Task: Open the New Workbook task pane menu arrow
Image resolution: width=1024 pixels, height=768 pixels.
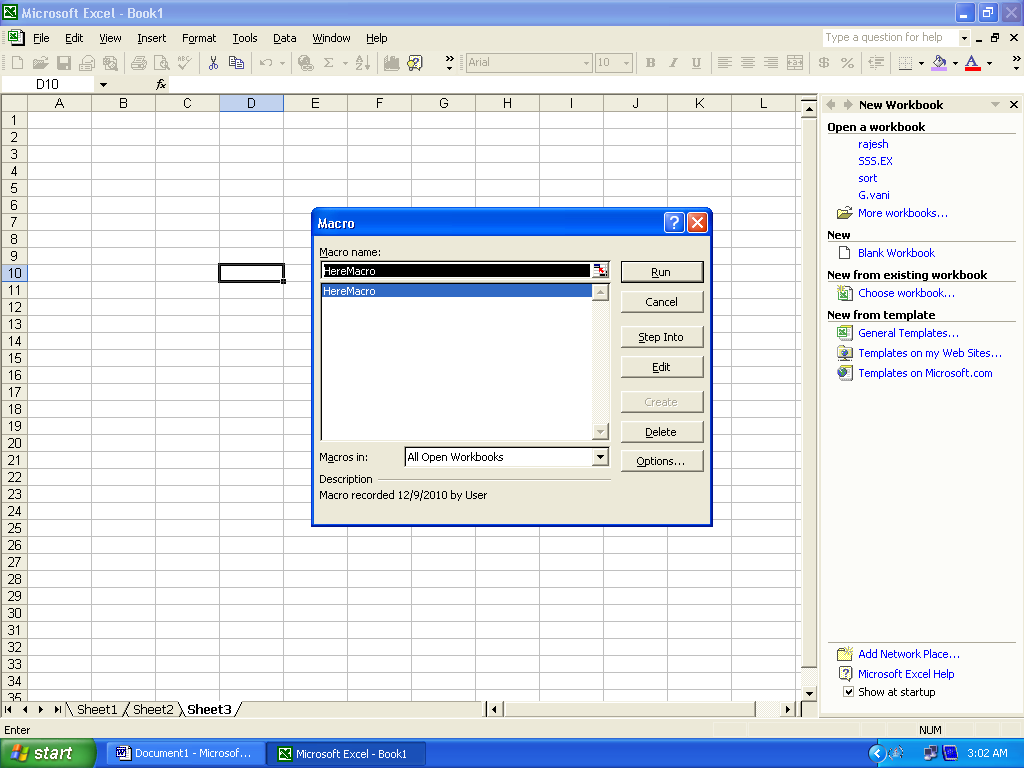Action: [995, 104]
